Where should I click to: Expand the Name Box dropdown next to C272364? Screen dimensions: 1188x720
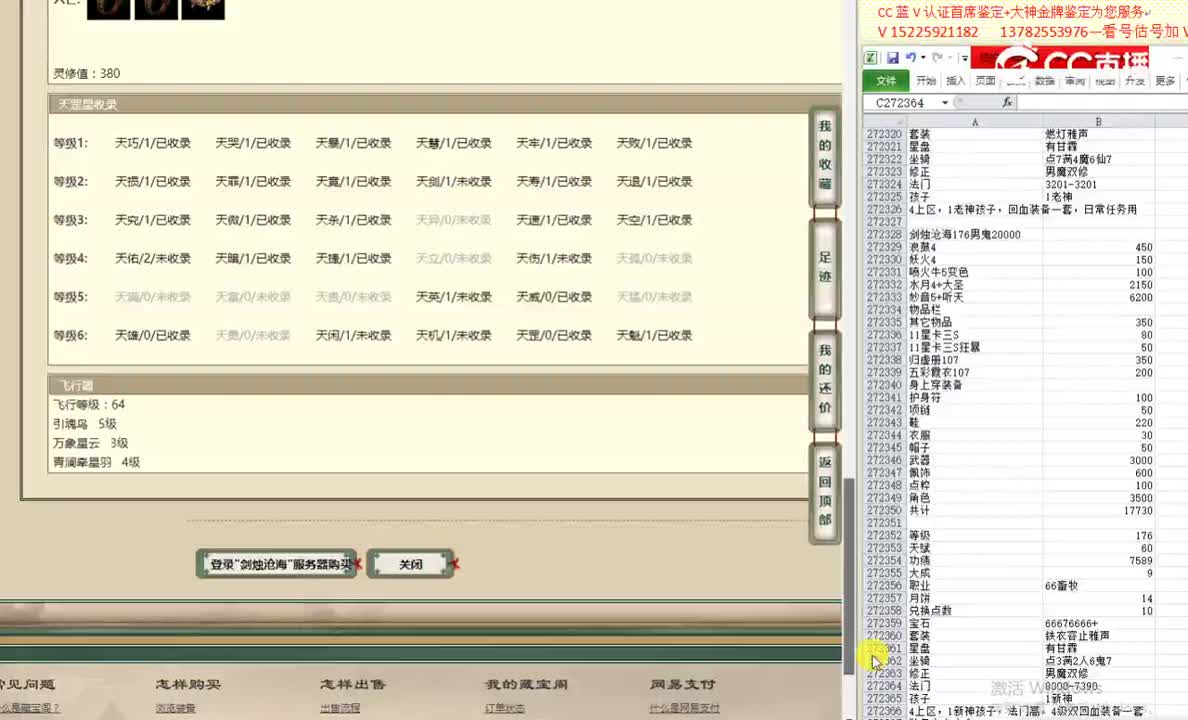[x=945, y=102]
